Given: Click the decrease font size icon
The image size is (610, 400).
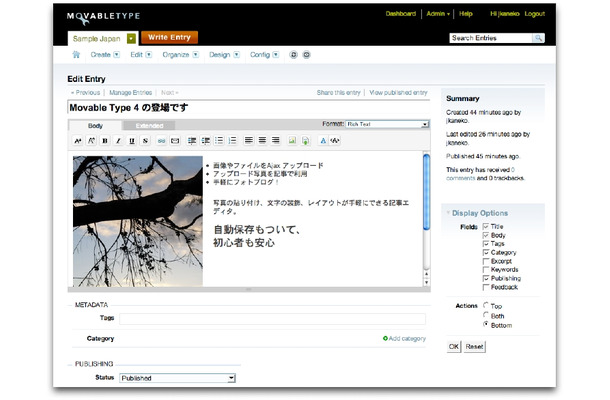Looking at the screenshot, I should click(78, 140).
